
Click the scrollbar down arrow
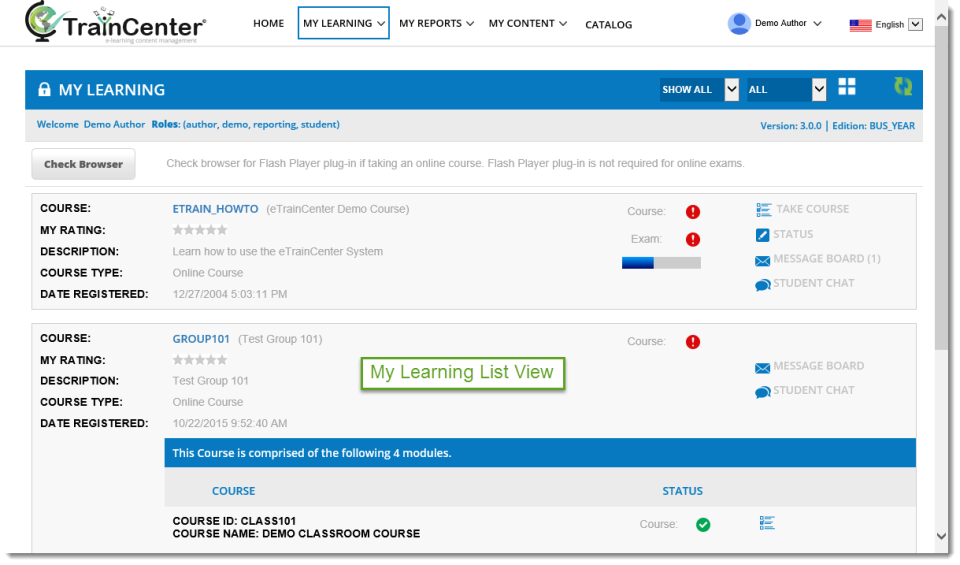pyautogui.click(x=942, y=536)
